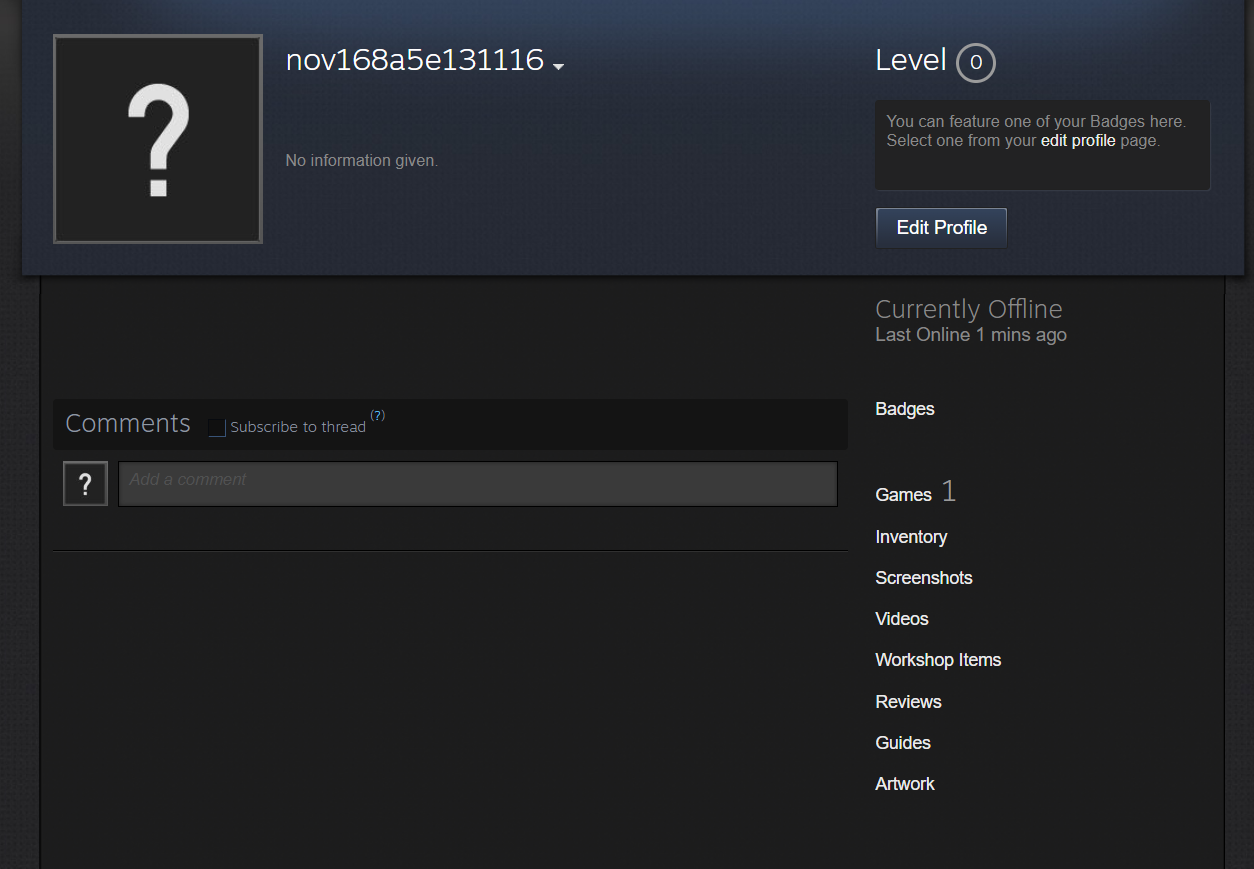Focus the Add a comment field
Image resolution: width=1254 pixels, height=869 pixels.
click(478, 484)
